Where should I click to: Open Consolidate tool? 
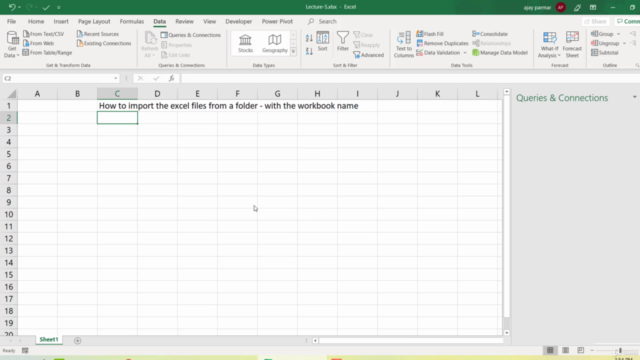pos(490,34)
